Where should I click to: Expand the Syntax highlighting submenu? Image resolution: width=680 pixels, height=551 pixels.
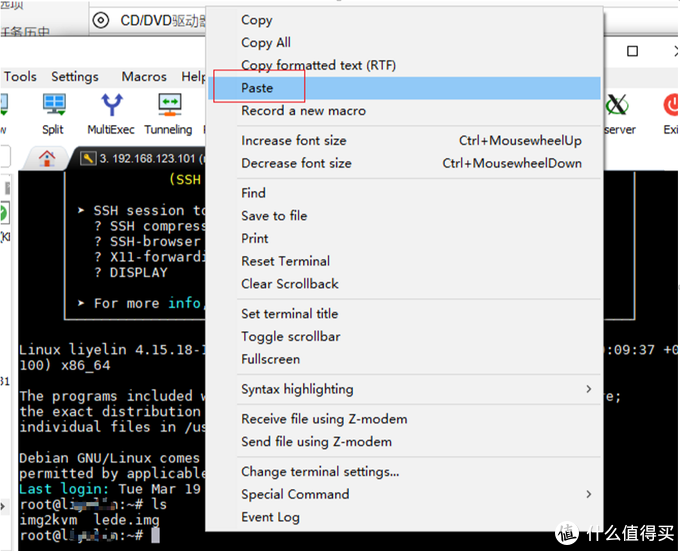coord(404,389)
